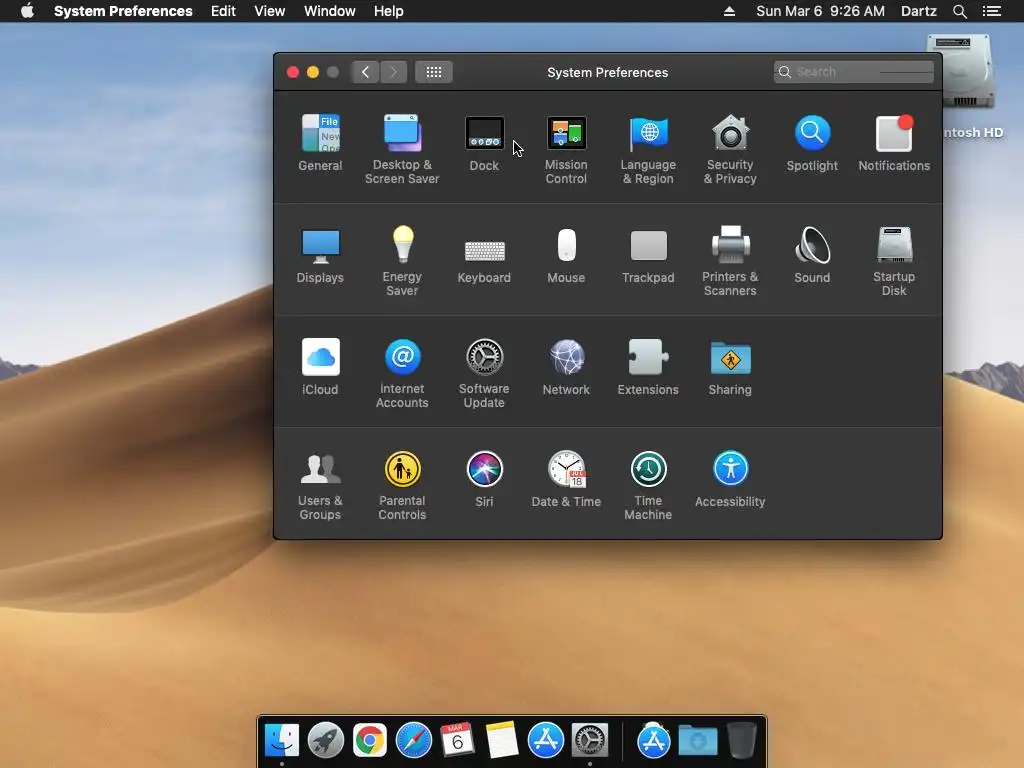Open Siri preferences
The image size is (1024, 768).
point(484,479)
